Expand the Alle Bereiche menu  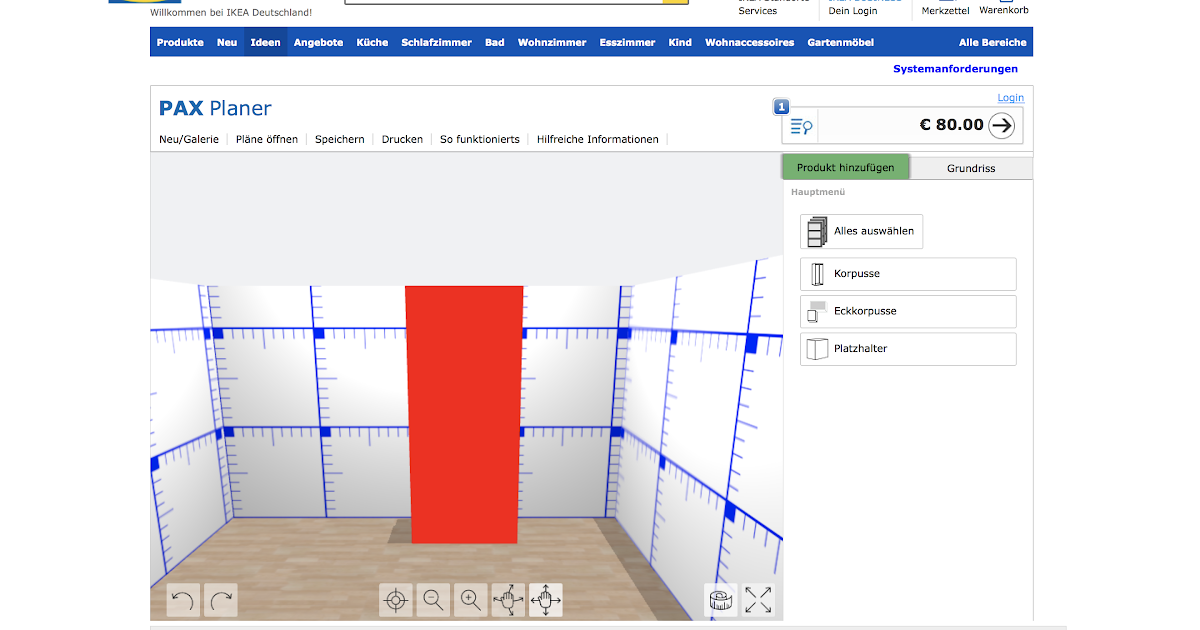pyautogui.click(x=992, y=42)
